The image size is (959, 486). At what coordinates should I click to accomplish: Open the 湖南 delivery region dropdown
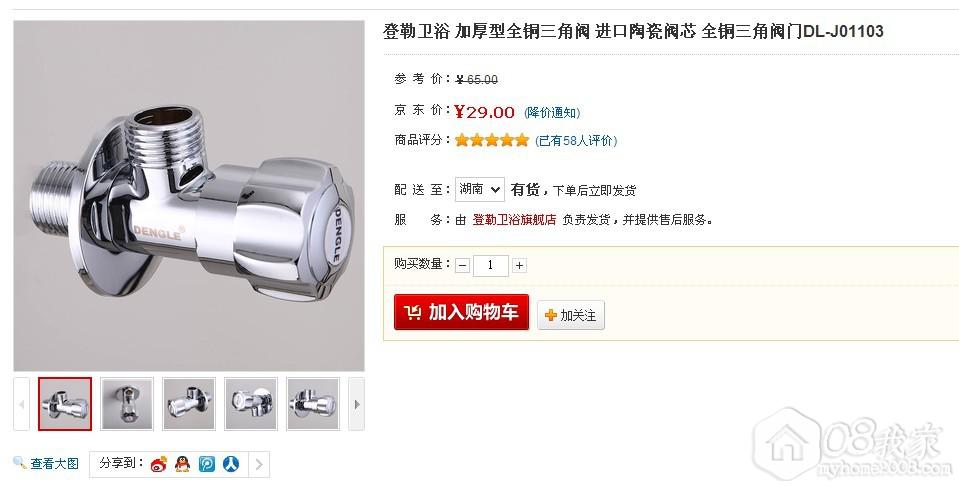480,190
